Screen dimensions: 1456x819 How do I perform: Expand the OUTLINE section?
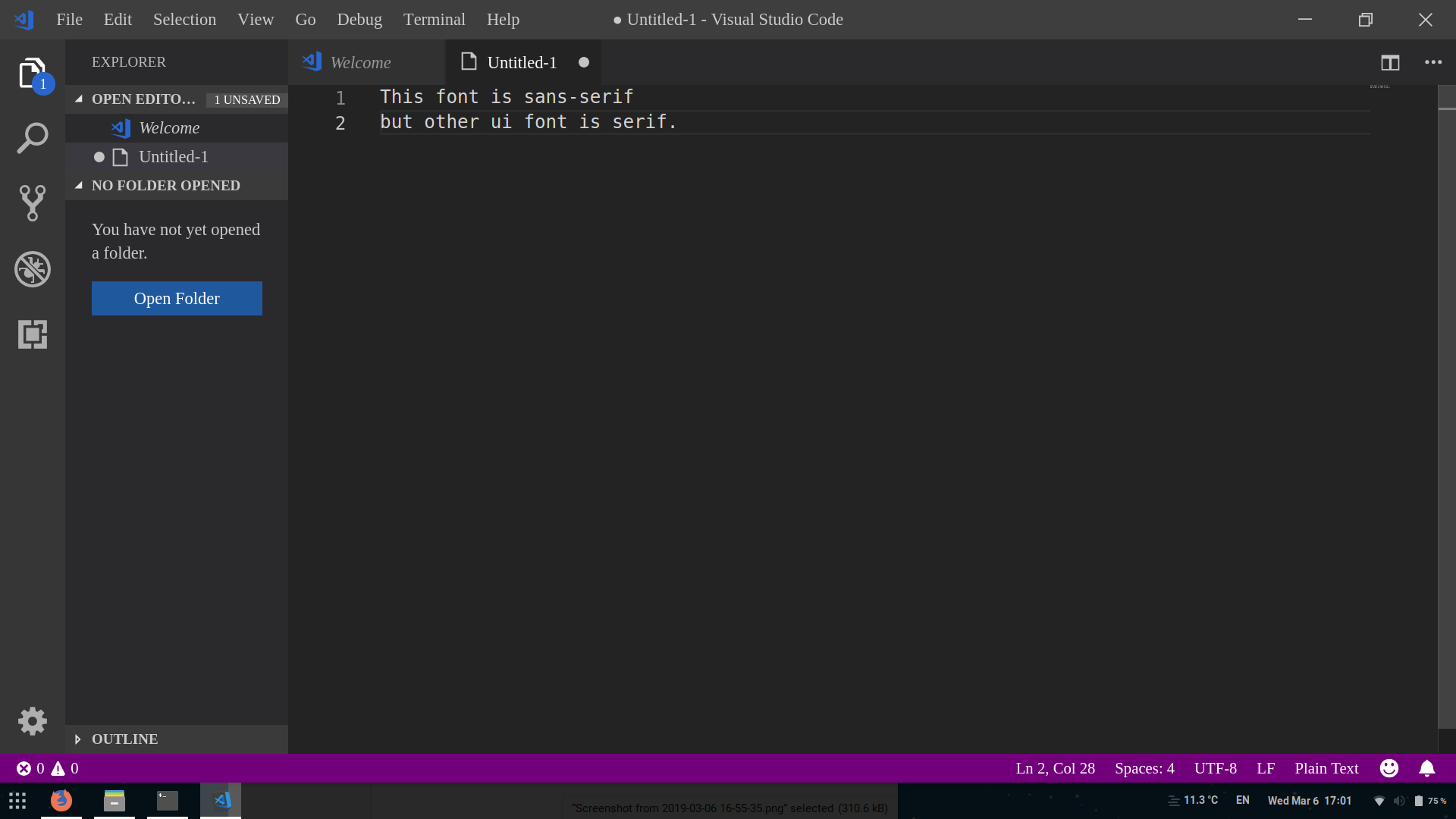pos(77,739)
